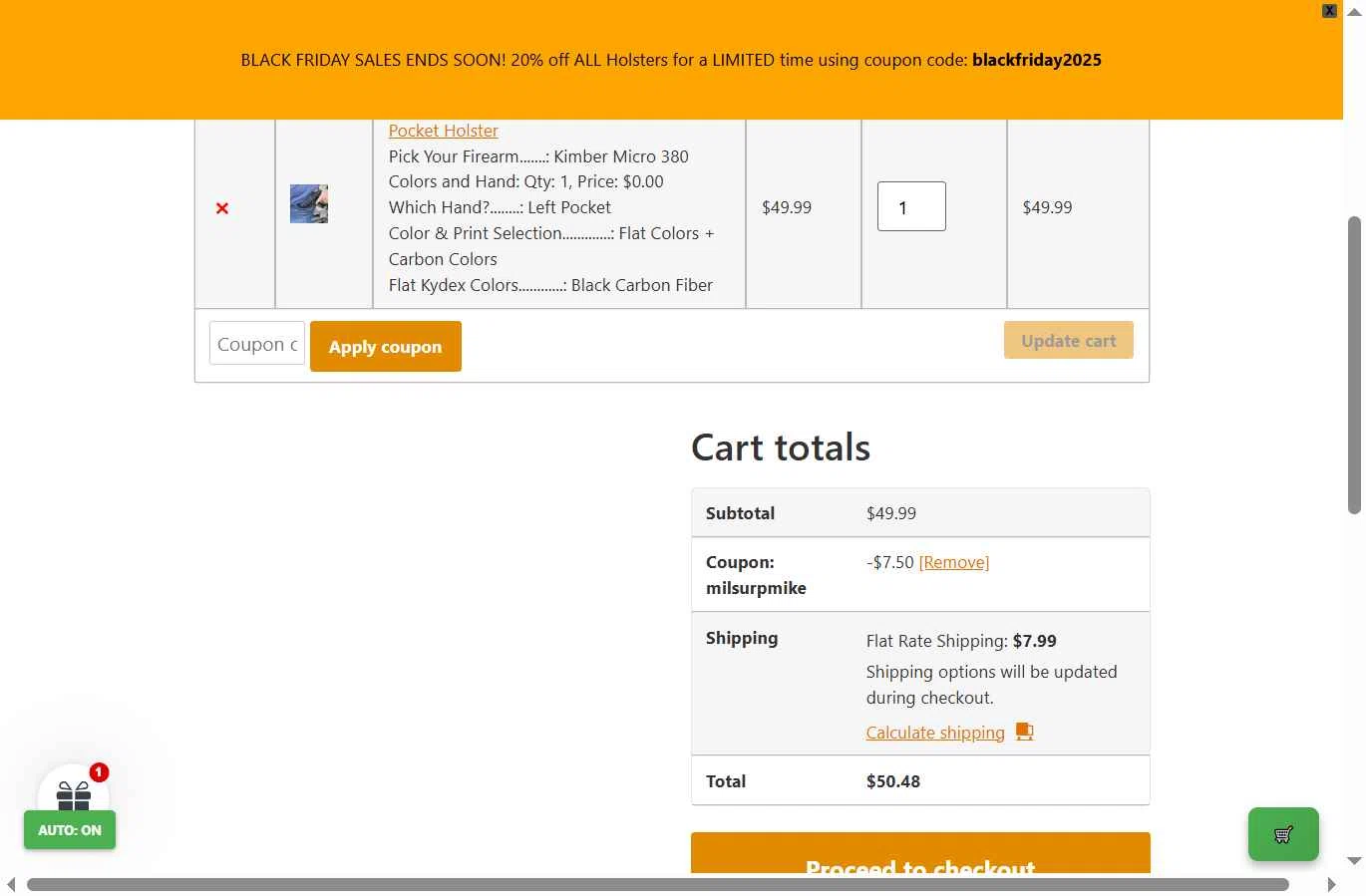Click the Cart totals heading
Image resolution: width=1366 pixels, height=896 pixels.
(781, 448)
